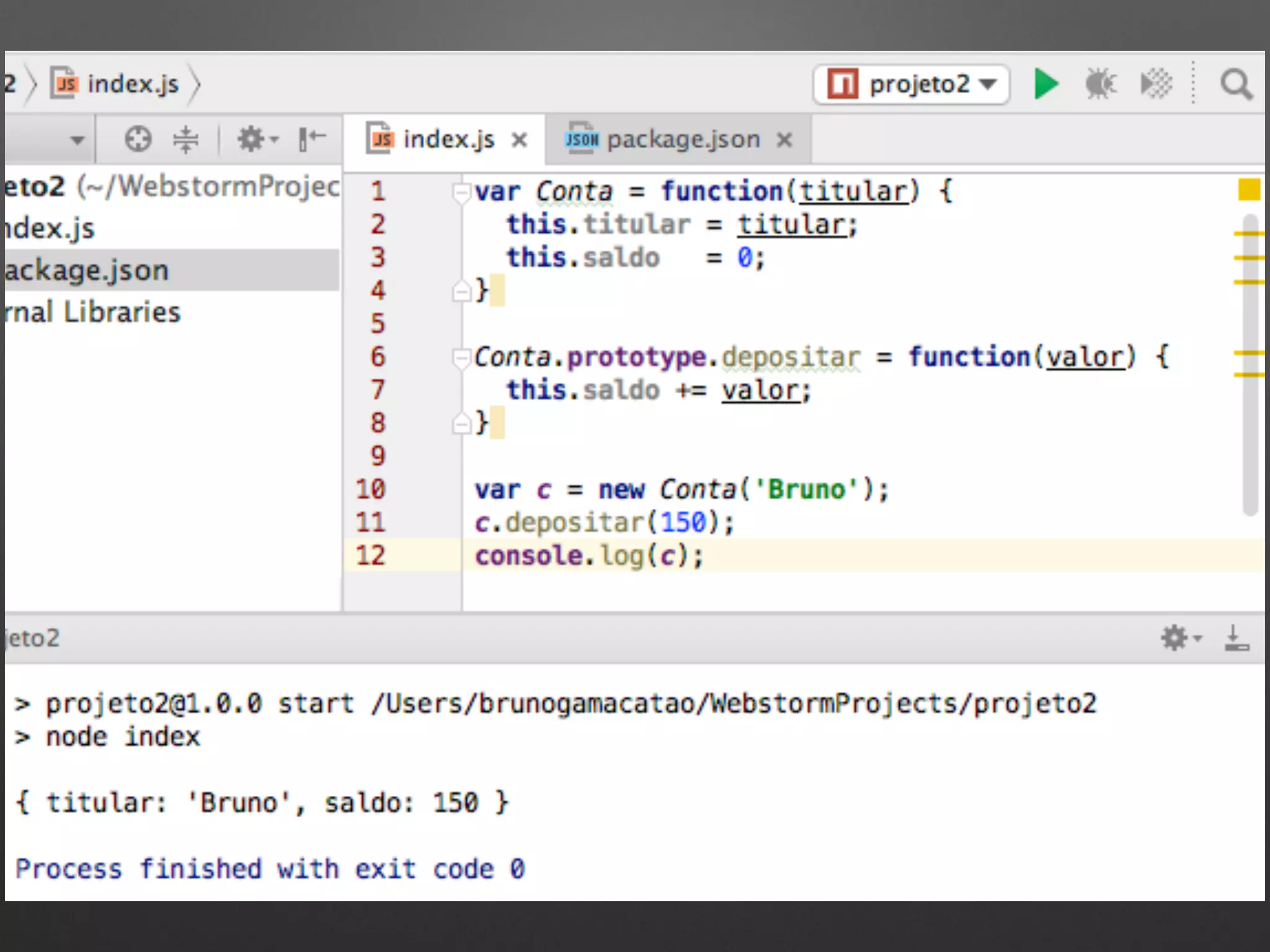Viewport: 1270px width, 952px height.
Task: Close the package.json editor tab
Action: pyautogui.click(x=785, y=140)
